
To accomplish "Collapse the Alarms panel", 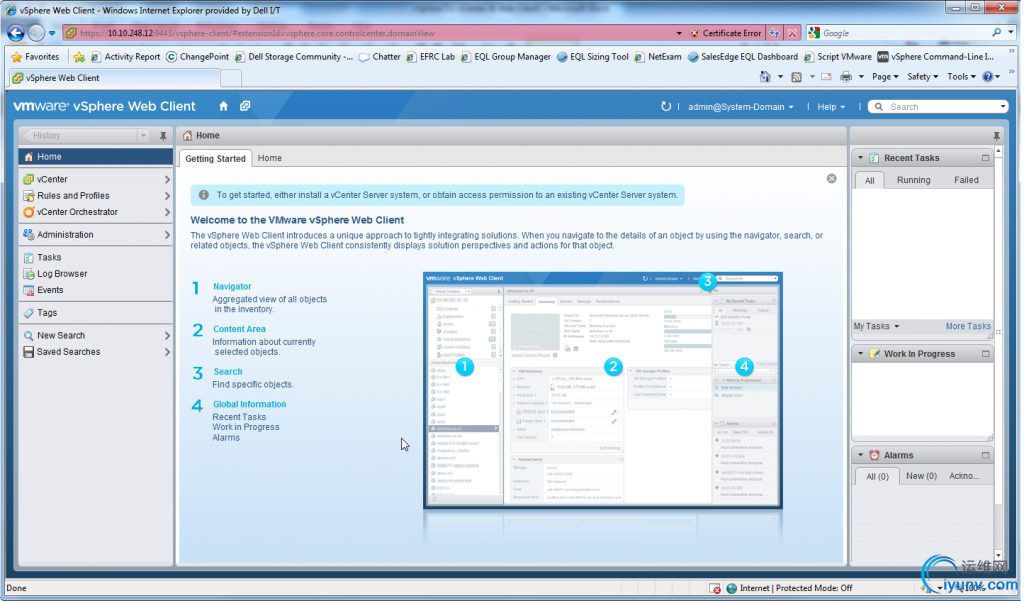I will (860, 455).
